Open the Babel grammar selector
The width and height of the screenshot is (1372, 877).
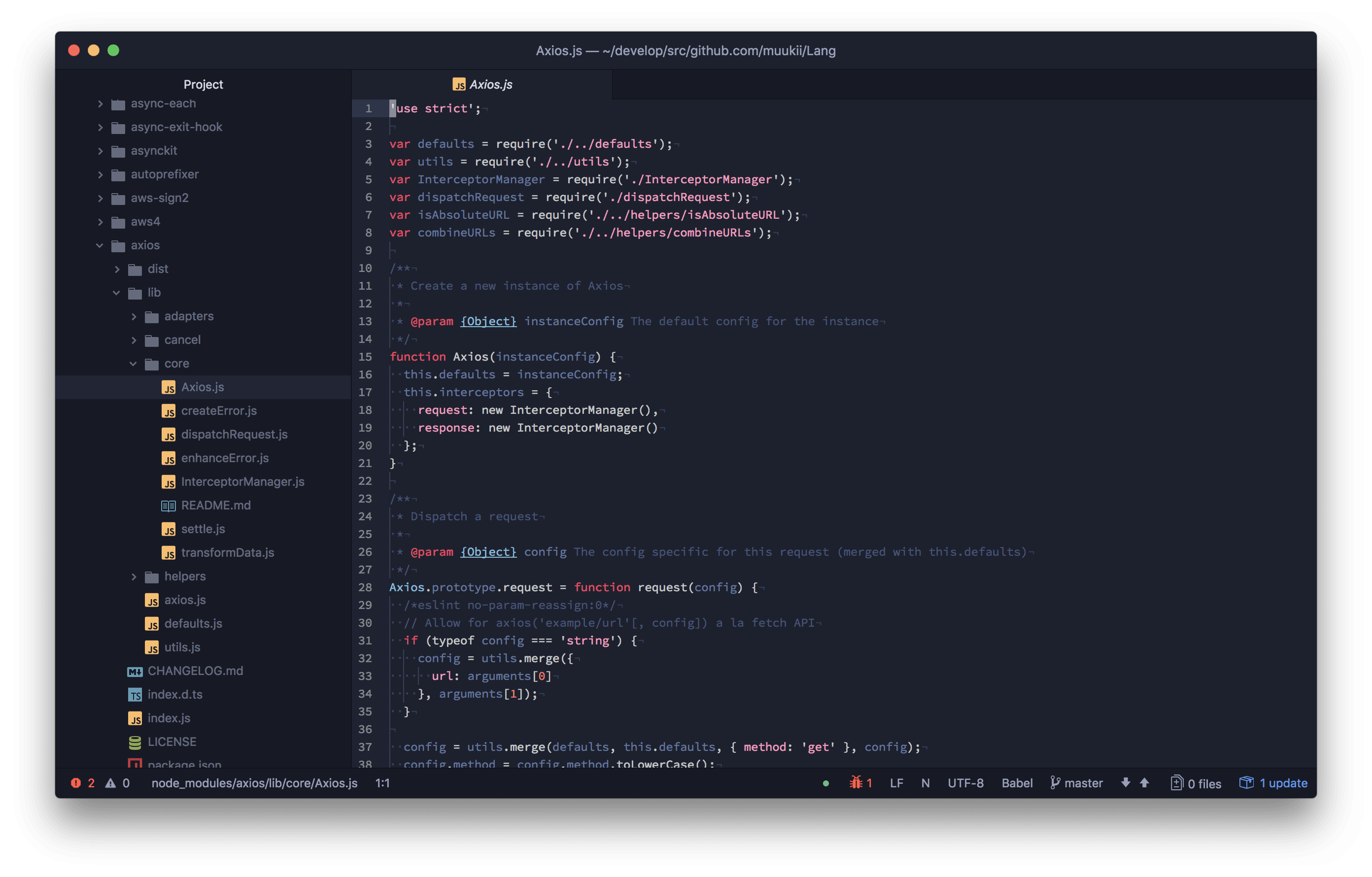(x=1017, y=783)
